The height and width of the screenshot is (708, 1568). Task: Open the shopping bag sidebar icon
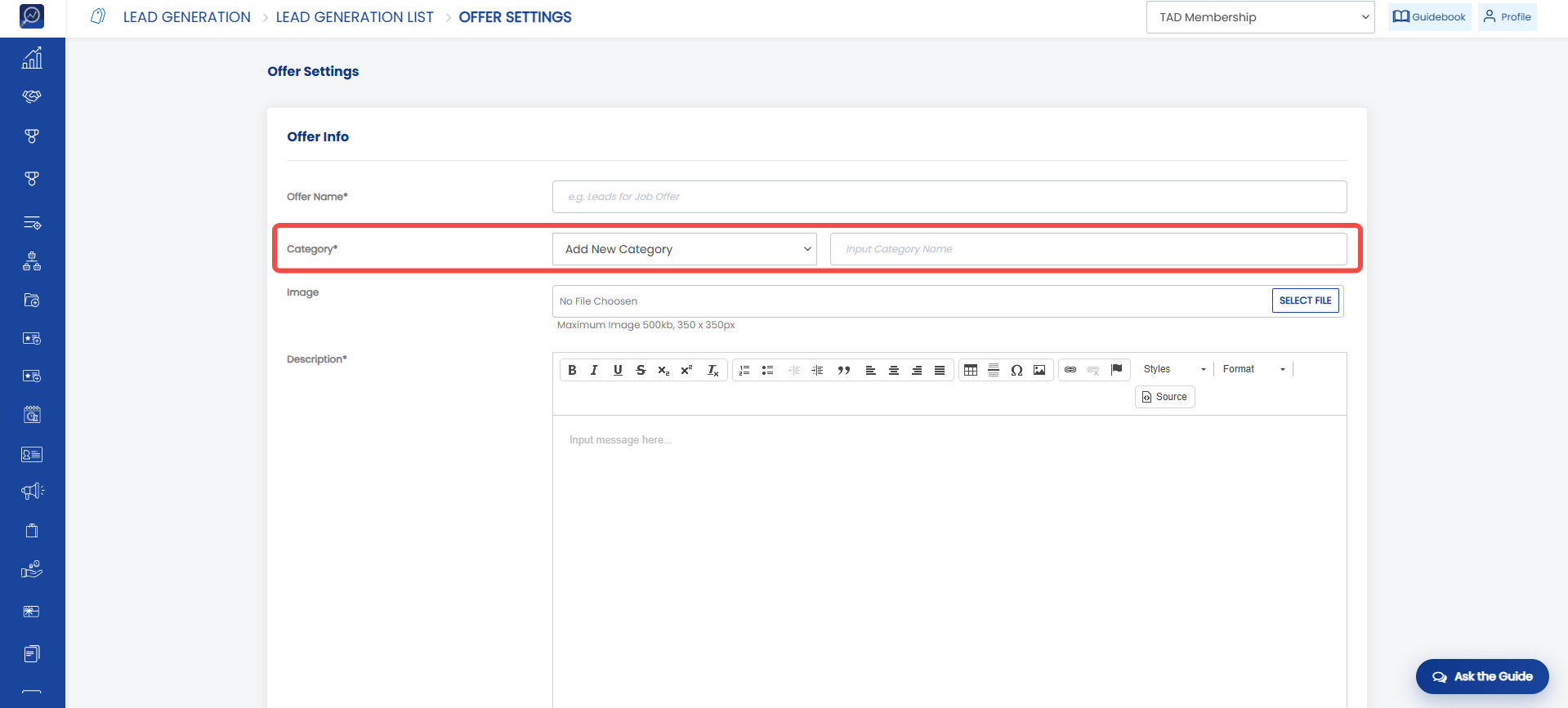pos(32,531)
